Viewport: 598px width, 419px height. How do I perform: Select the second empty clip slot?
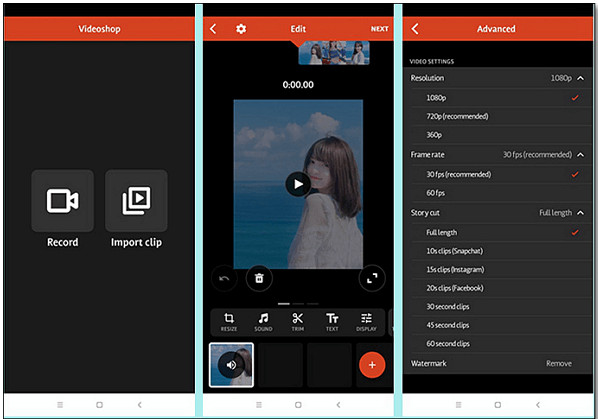pyautogui.click(x=281, y=365)
